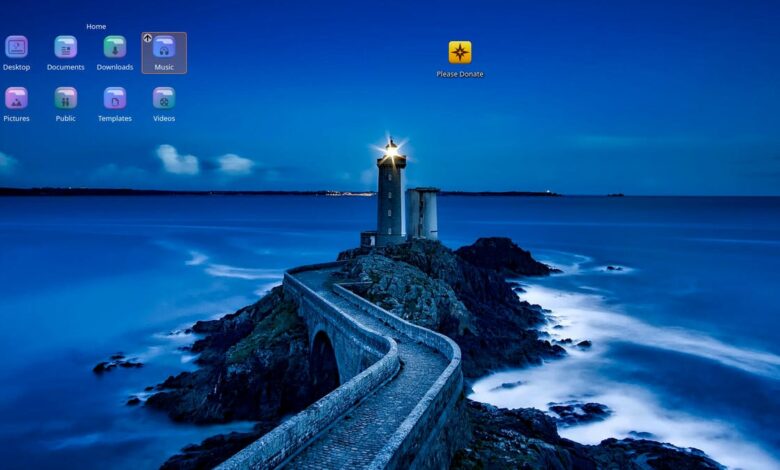Open the Videos folder icon
780x470 pixels.
[164, 98]
